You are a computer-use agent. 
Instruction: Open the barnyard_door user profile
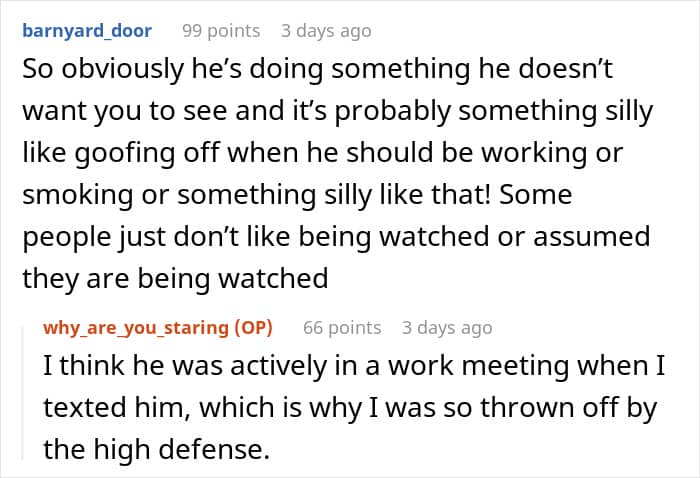coord(86,30)
